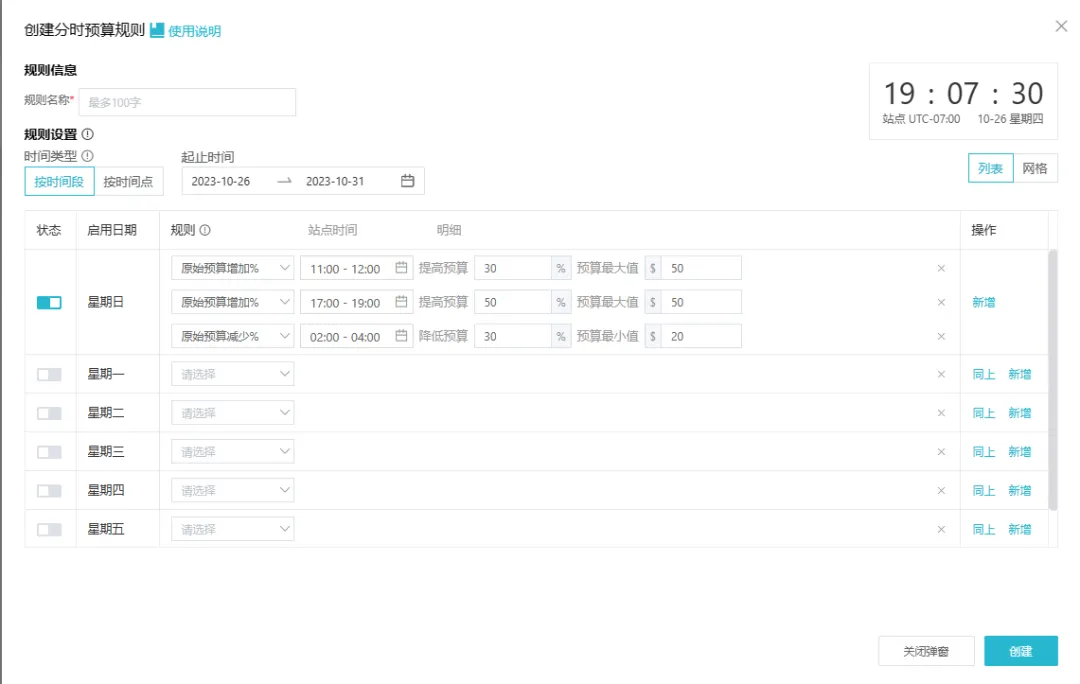Click delete X in 星期二 row

point(941,413)
